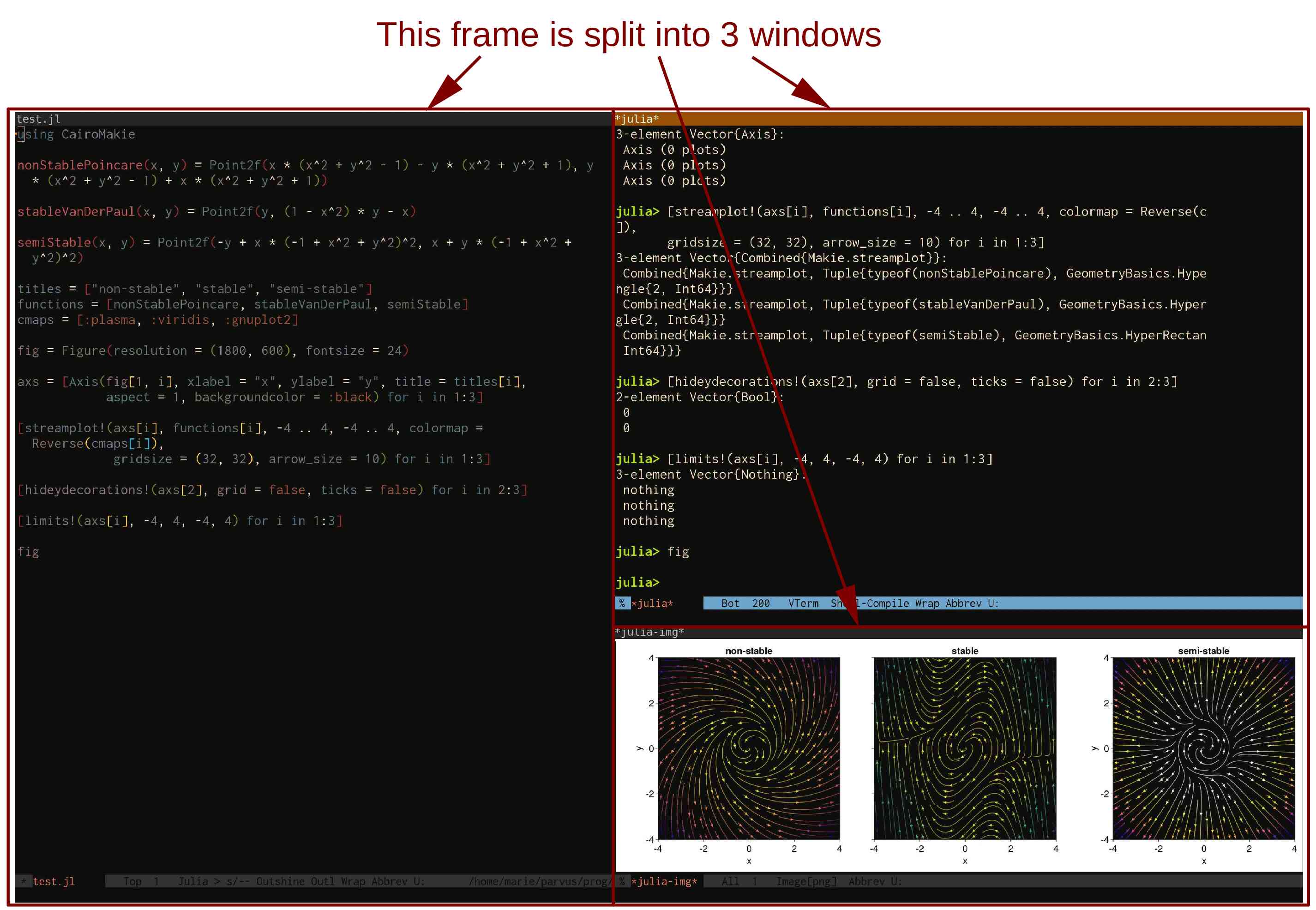Click All position indicator in *julia-img* mode line
Viewport: 1316px width, 910px height.
(730, 881)
